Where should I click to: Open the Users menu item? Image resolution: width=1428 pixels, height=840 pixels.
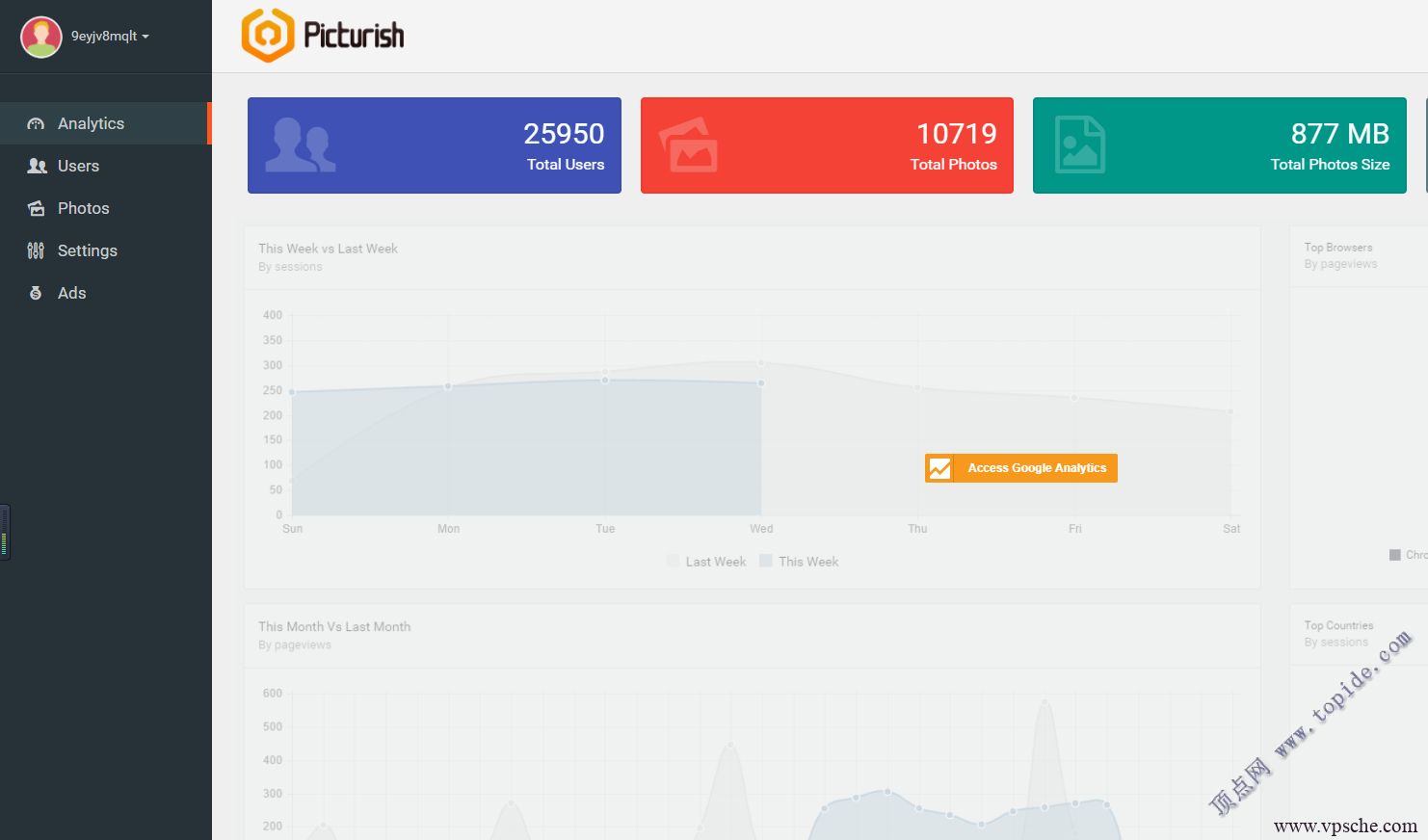78,166
